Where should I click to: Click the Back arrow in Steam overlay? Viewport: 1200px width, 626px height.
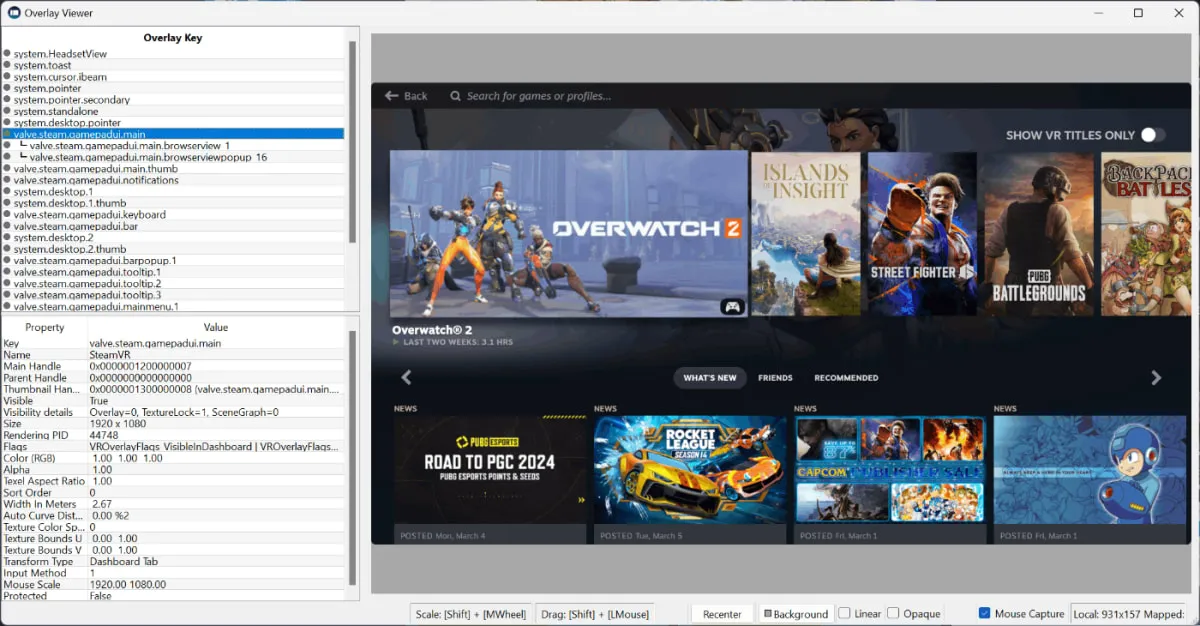point(392,96)
